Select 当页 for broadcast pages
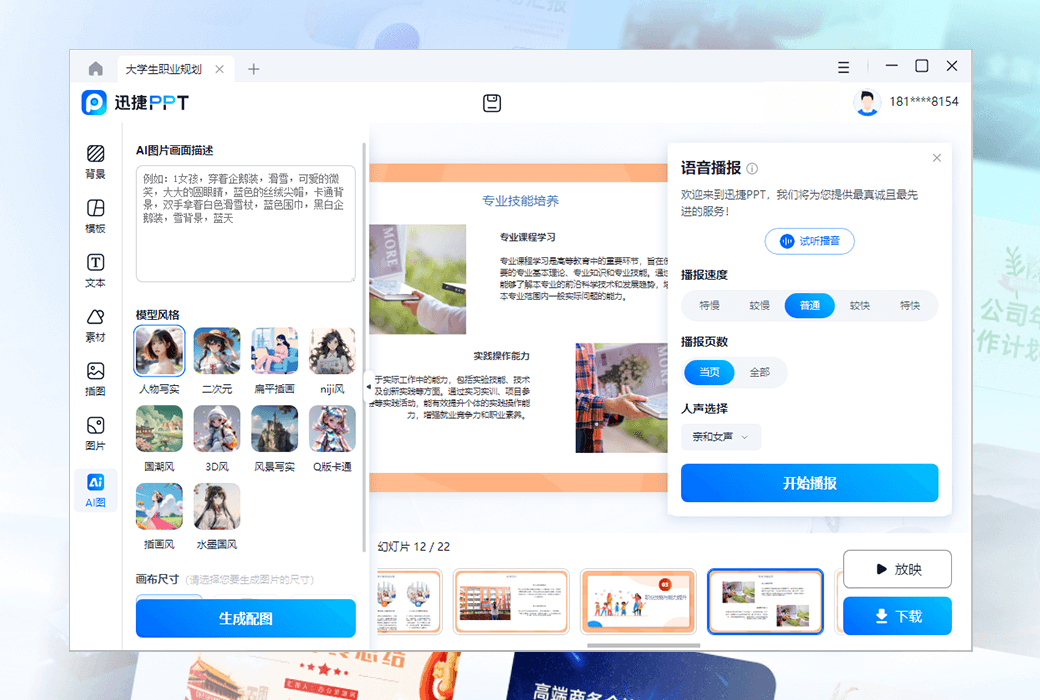 point(709,372)
